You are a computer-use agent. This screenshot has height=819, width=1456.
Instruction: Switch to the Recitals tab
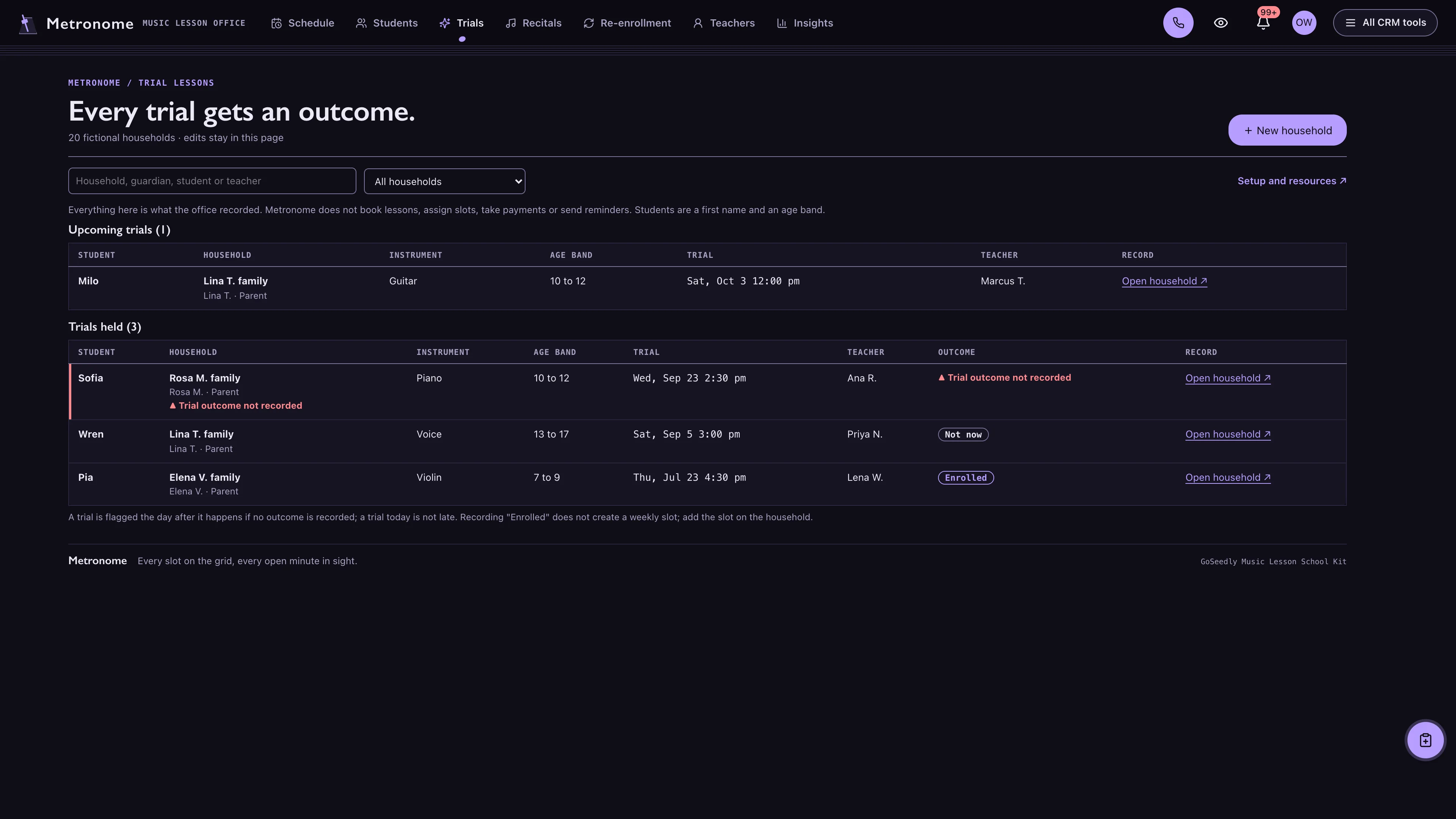[x=533, y=23]
